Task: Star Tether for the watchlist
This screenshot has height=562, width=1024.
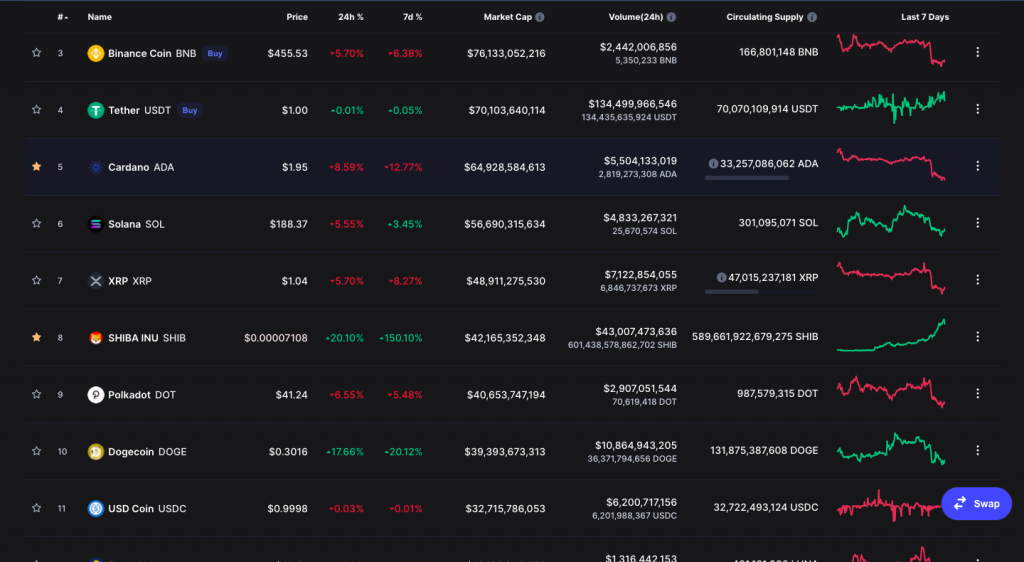Action: point(37,110)
